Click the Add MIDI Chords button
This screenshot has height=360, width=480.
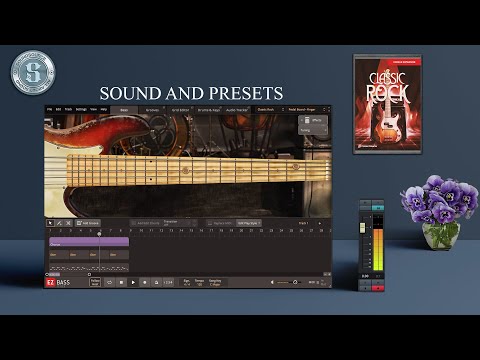pyautogui.click(x=145, y=223)
